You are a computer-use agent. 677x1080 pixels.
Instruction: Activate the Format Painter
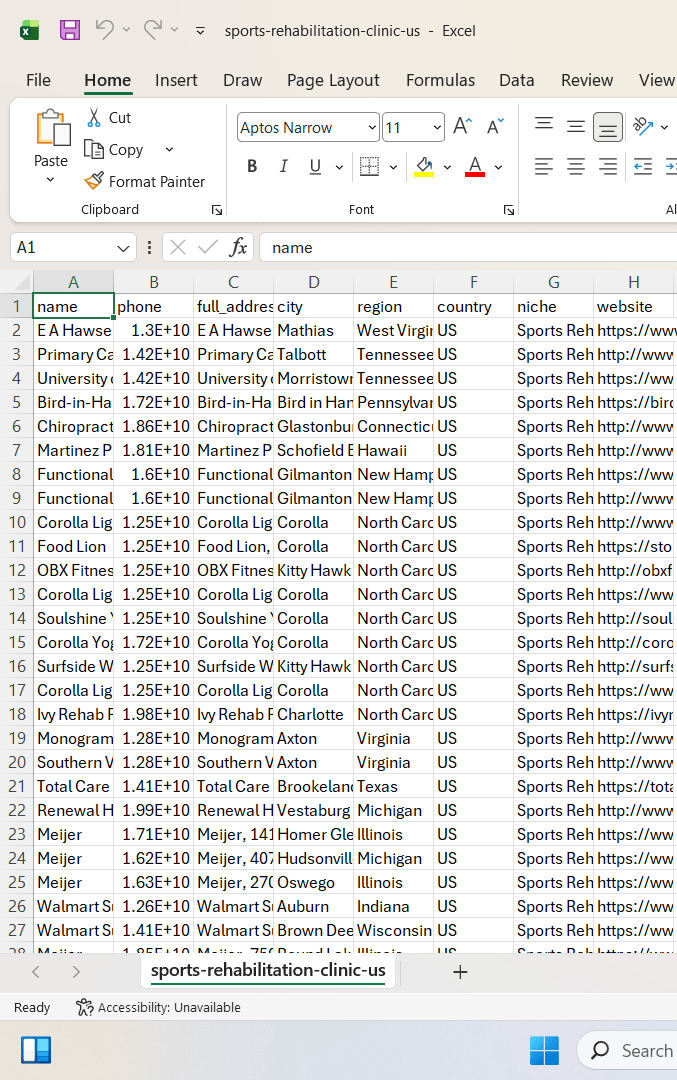click(145, 181)
